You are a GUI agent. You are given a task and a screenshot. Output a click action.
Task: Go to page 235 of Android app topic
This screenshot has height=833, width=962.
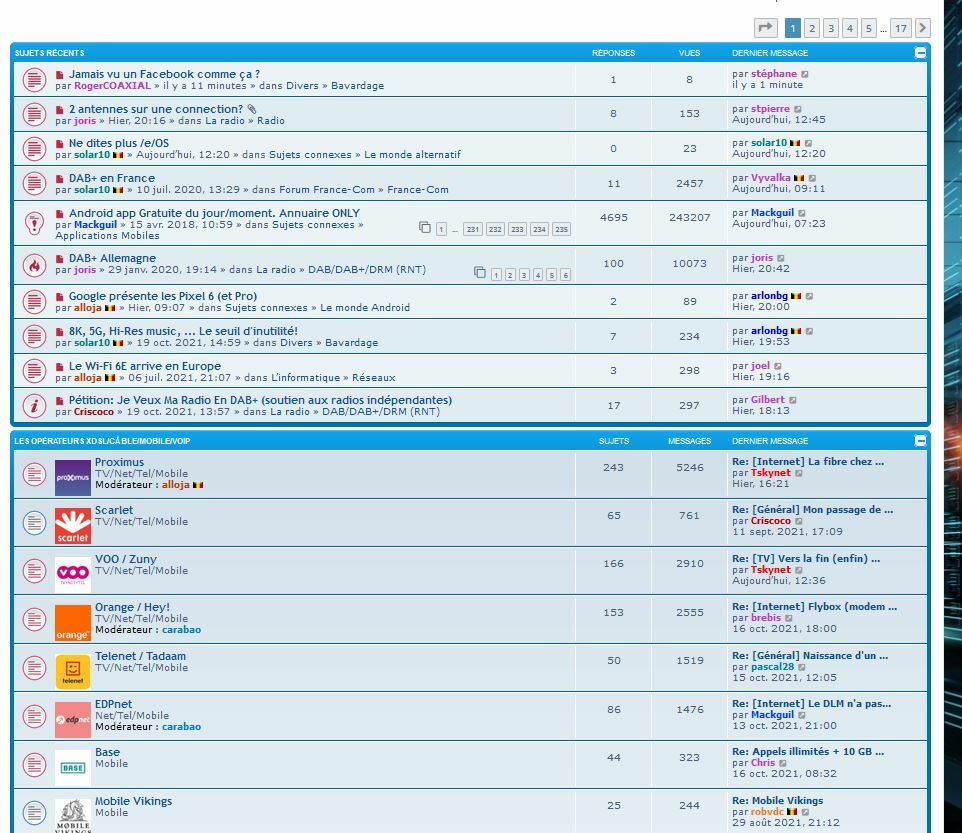(561, 229)
